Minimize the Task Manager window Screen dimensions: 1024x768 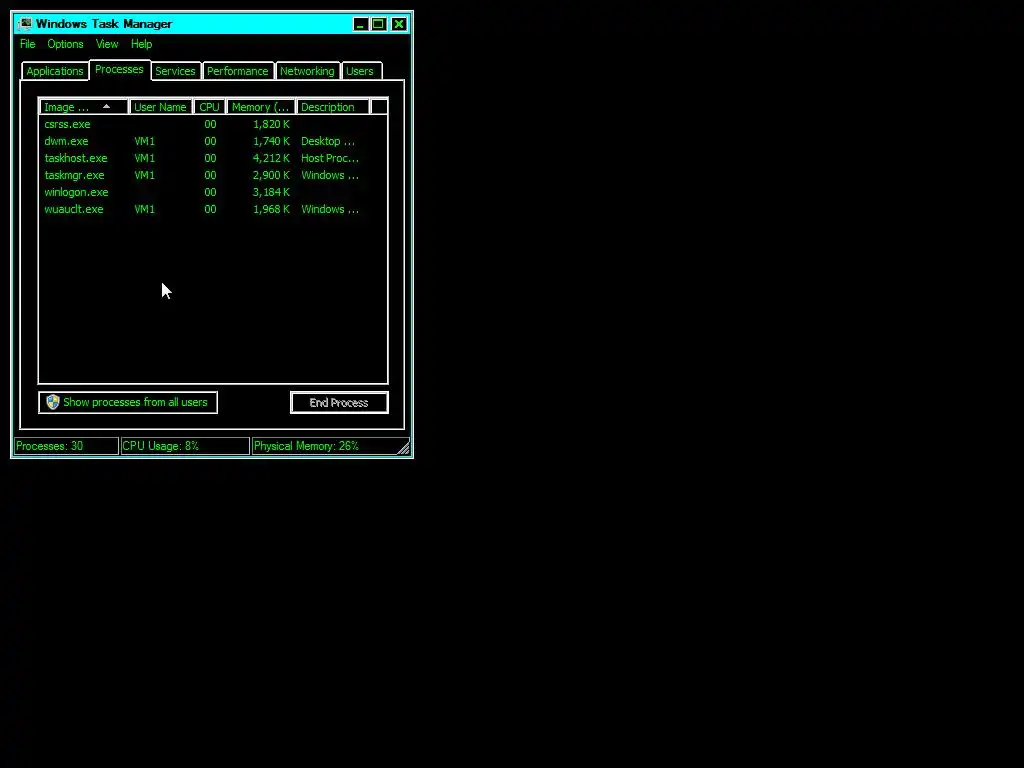tap(360, 24)
